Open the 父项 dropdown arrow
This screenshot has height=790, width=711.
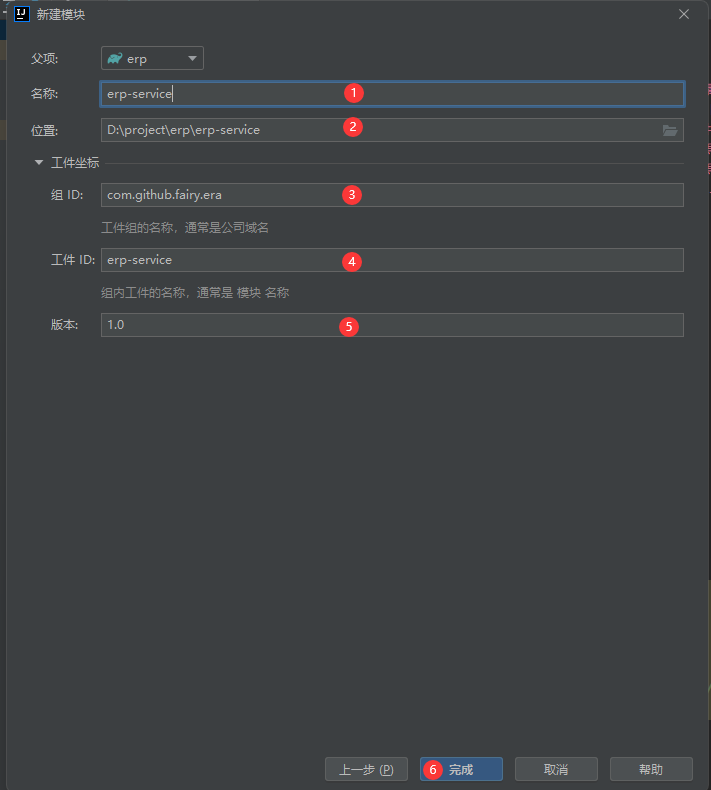(x=192, y=59)
